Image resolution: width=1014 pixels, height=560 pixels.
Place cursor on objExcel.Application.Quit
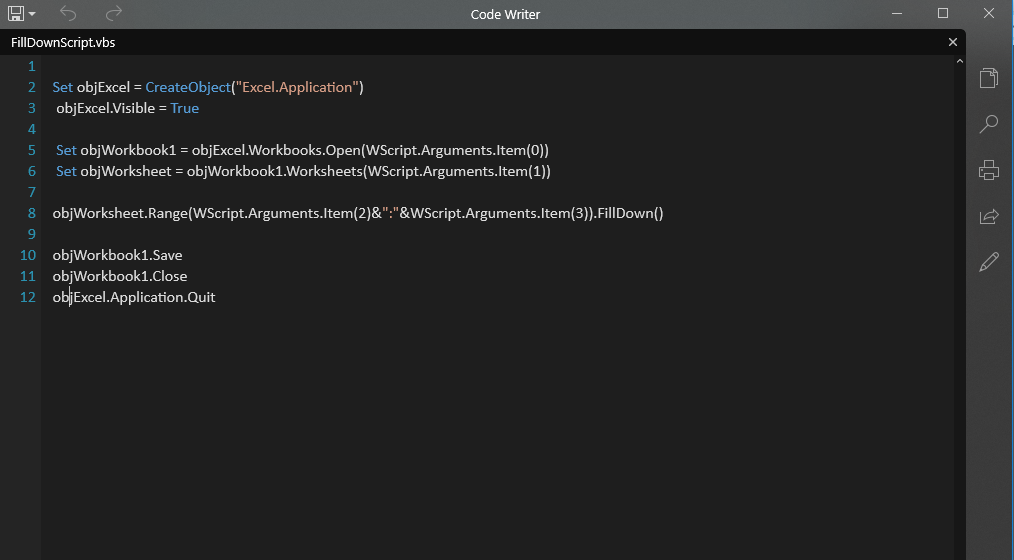point(134,297)
